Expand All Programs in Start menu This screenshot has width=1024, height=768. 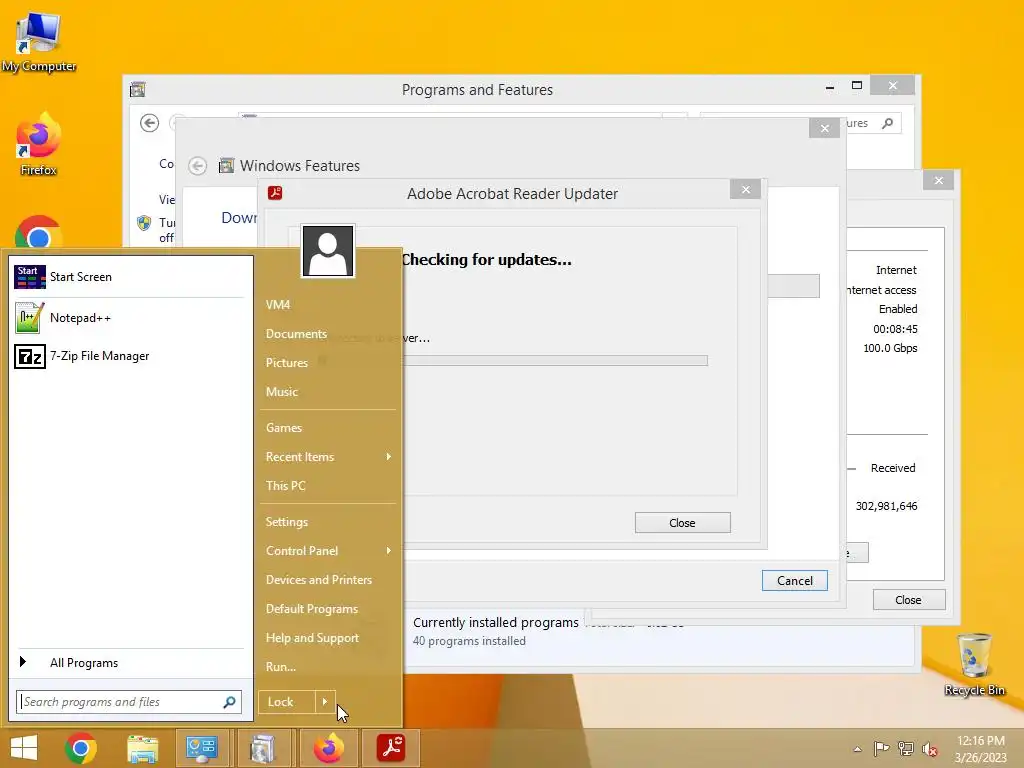(129, 663)
